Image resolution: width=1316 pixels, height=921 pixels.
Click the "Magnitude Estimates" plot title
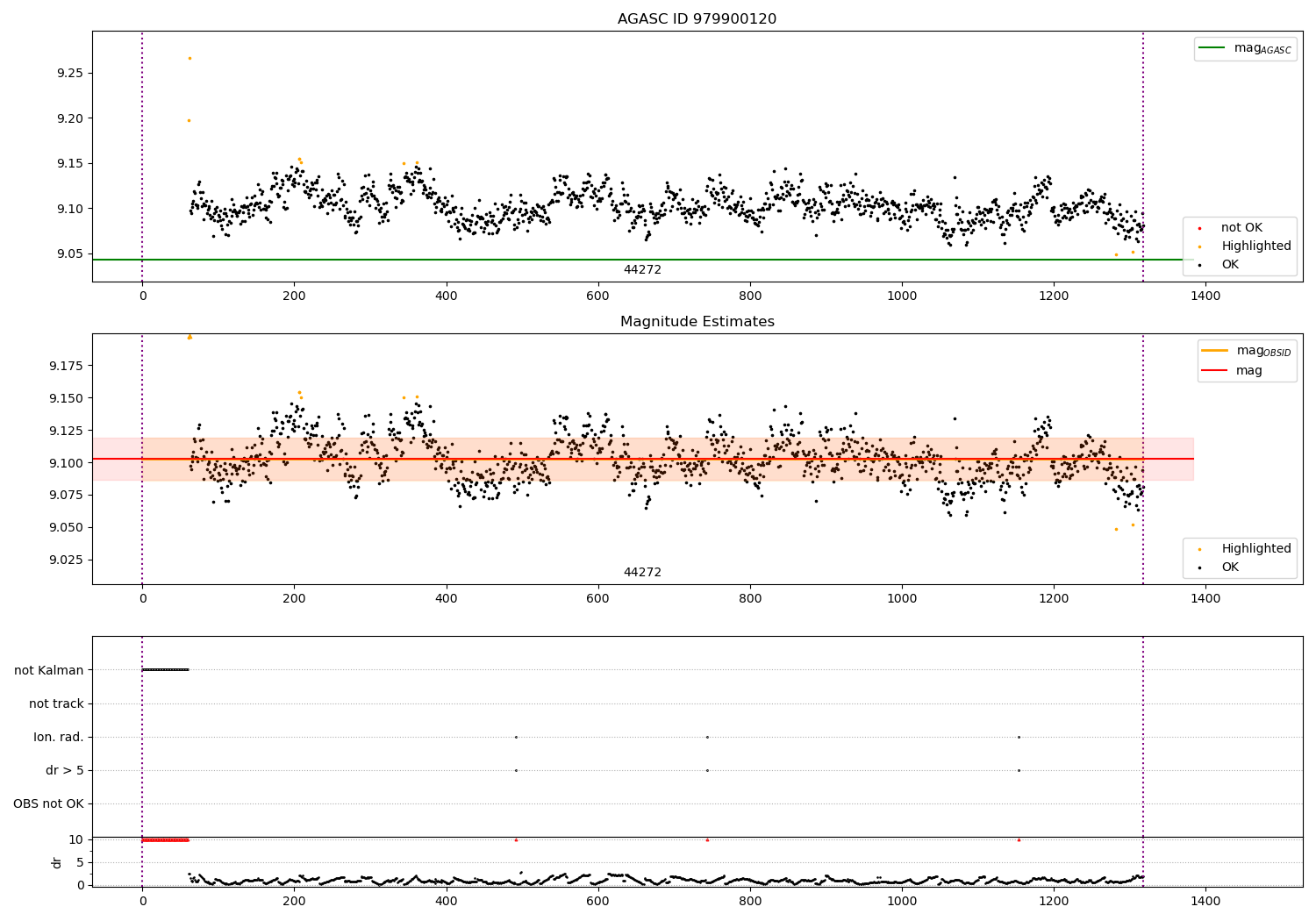697,322
